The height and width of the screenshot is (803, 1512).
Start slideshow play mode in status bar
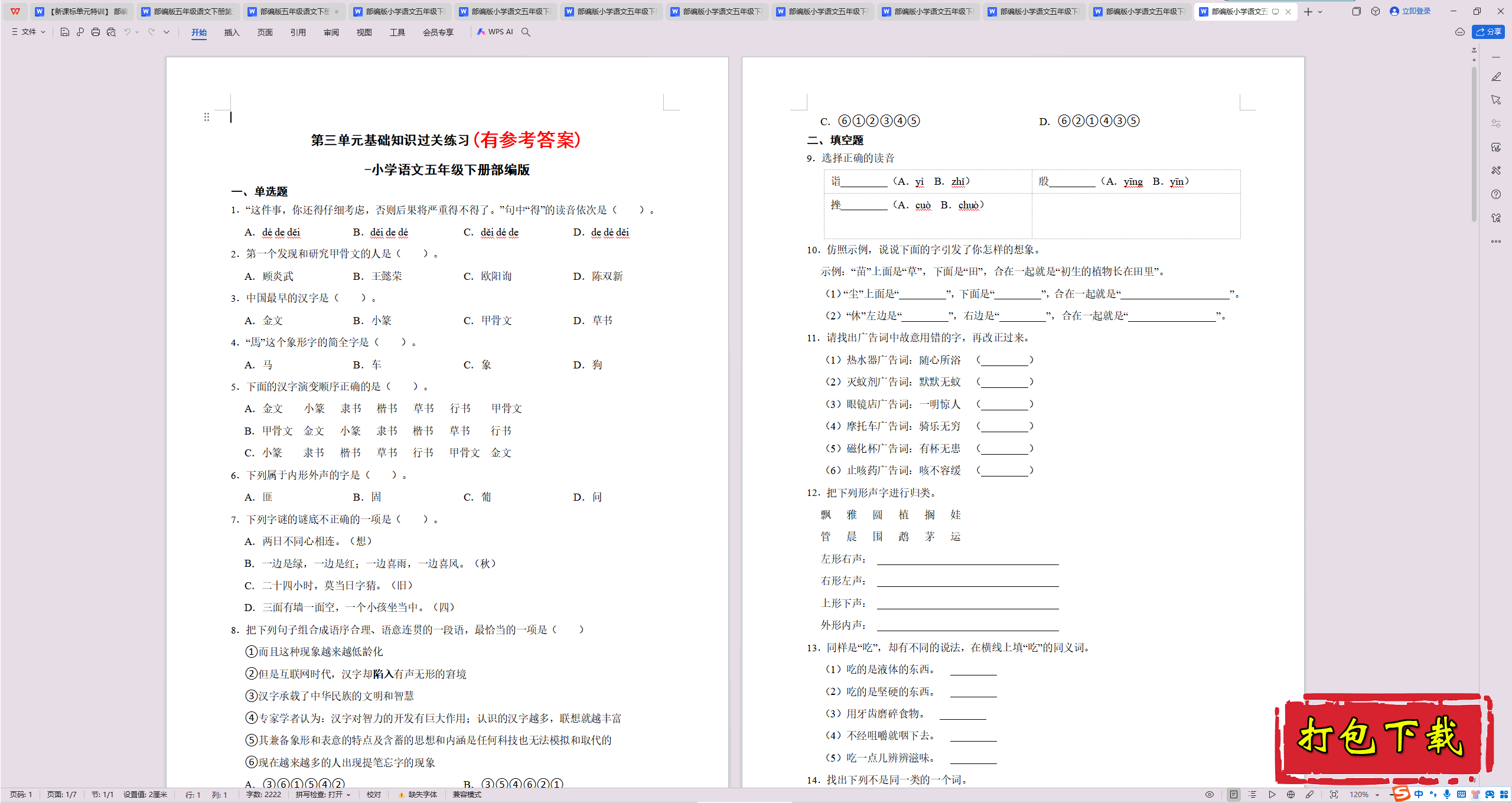point(1272,795)
